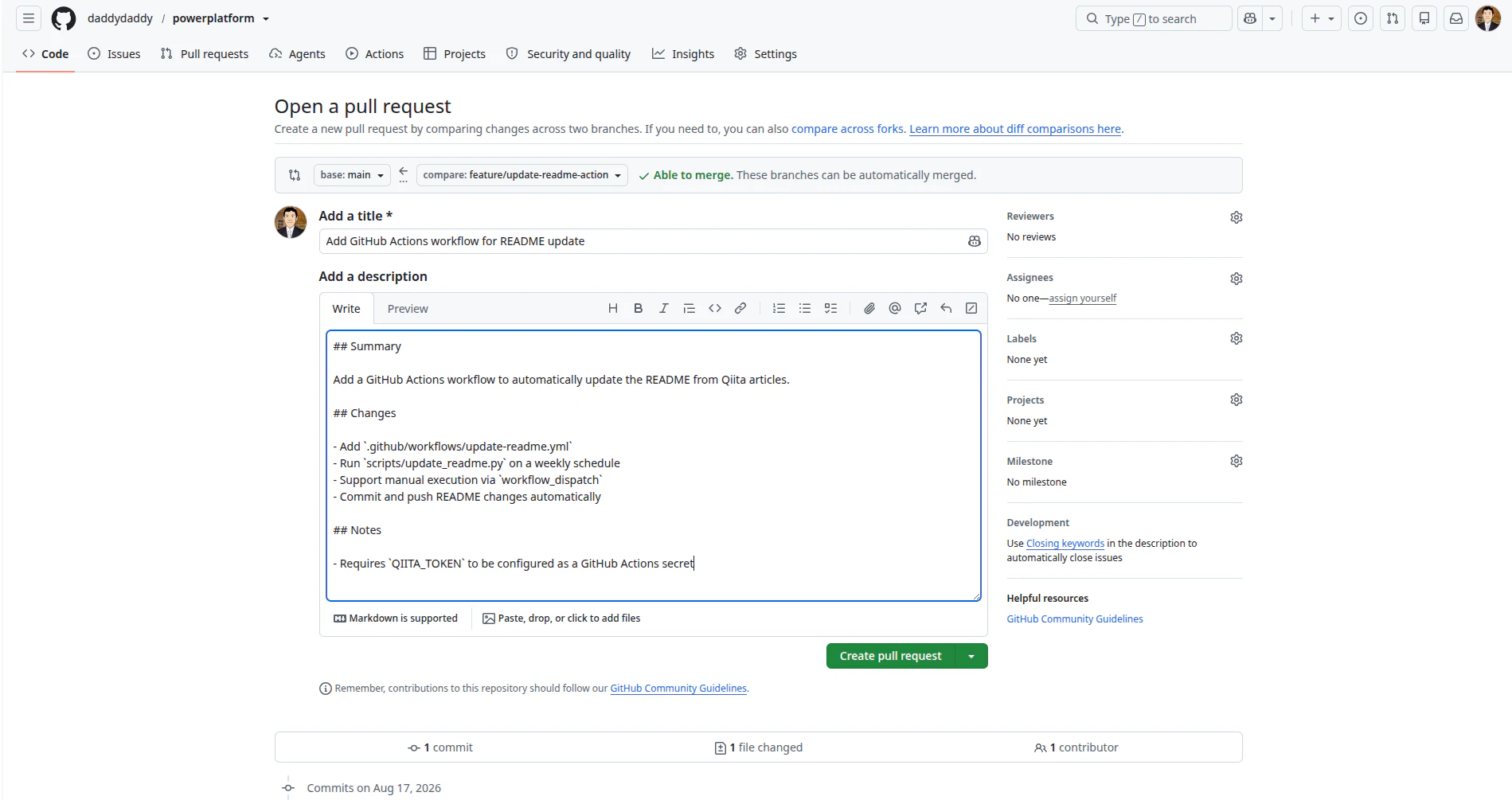Switch to the Code tab

(45, 54)
